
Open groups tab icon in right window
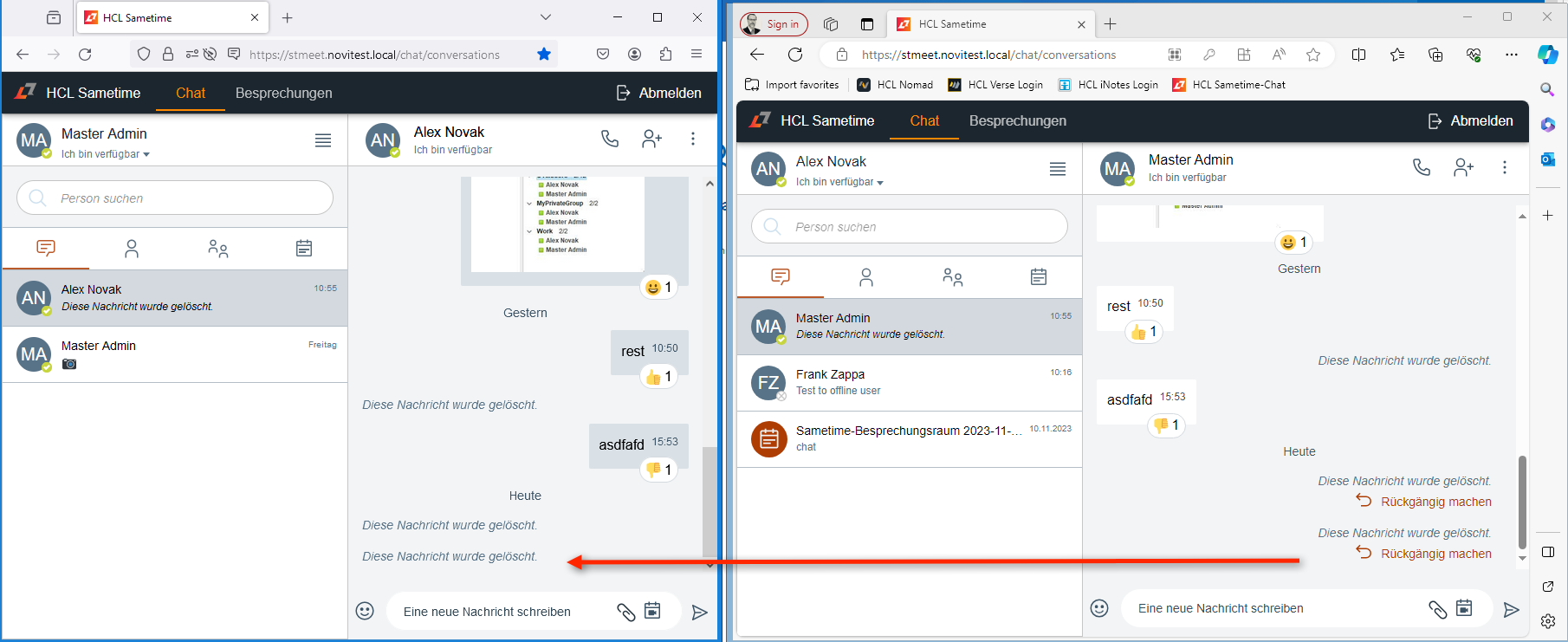953,277
